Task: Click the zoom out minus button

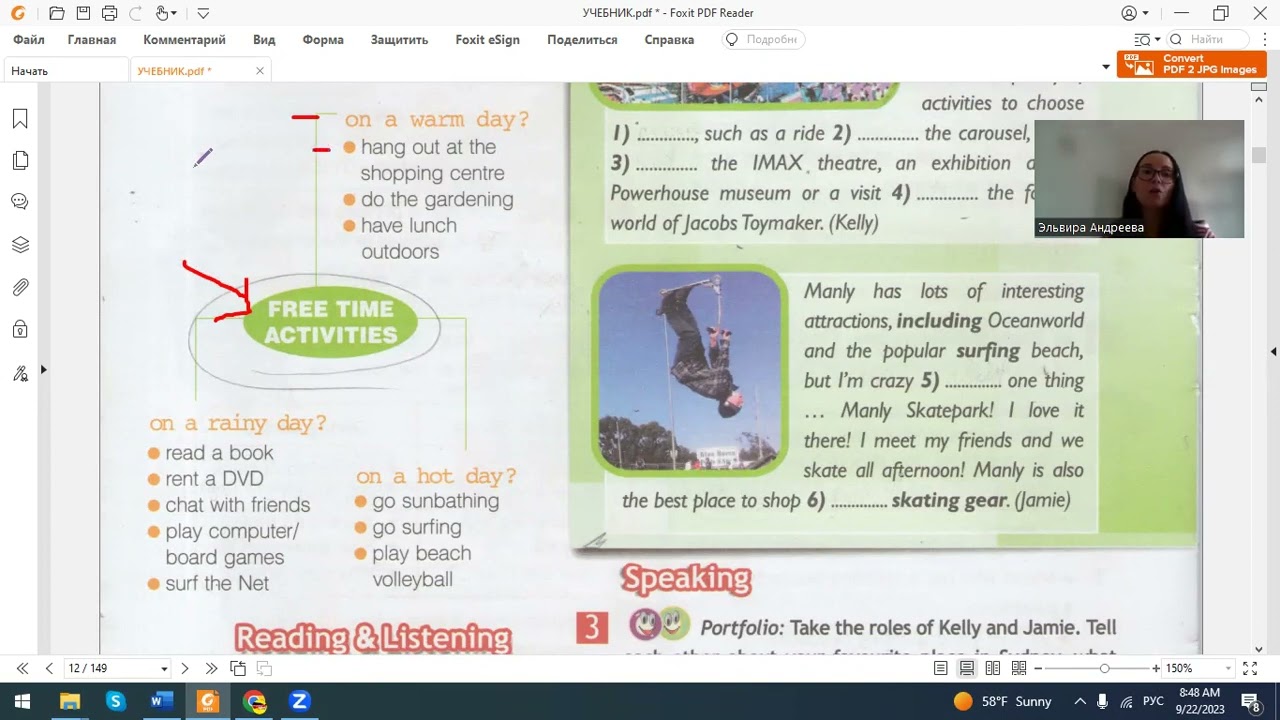Action: 1038,668
